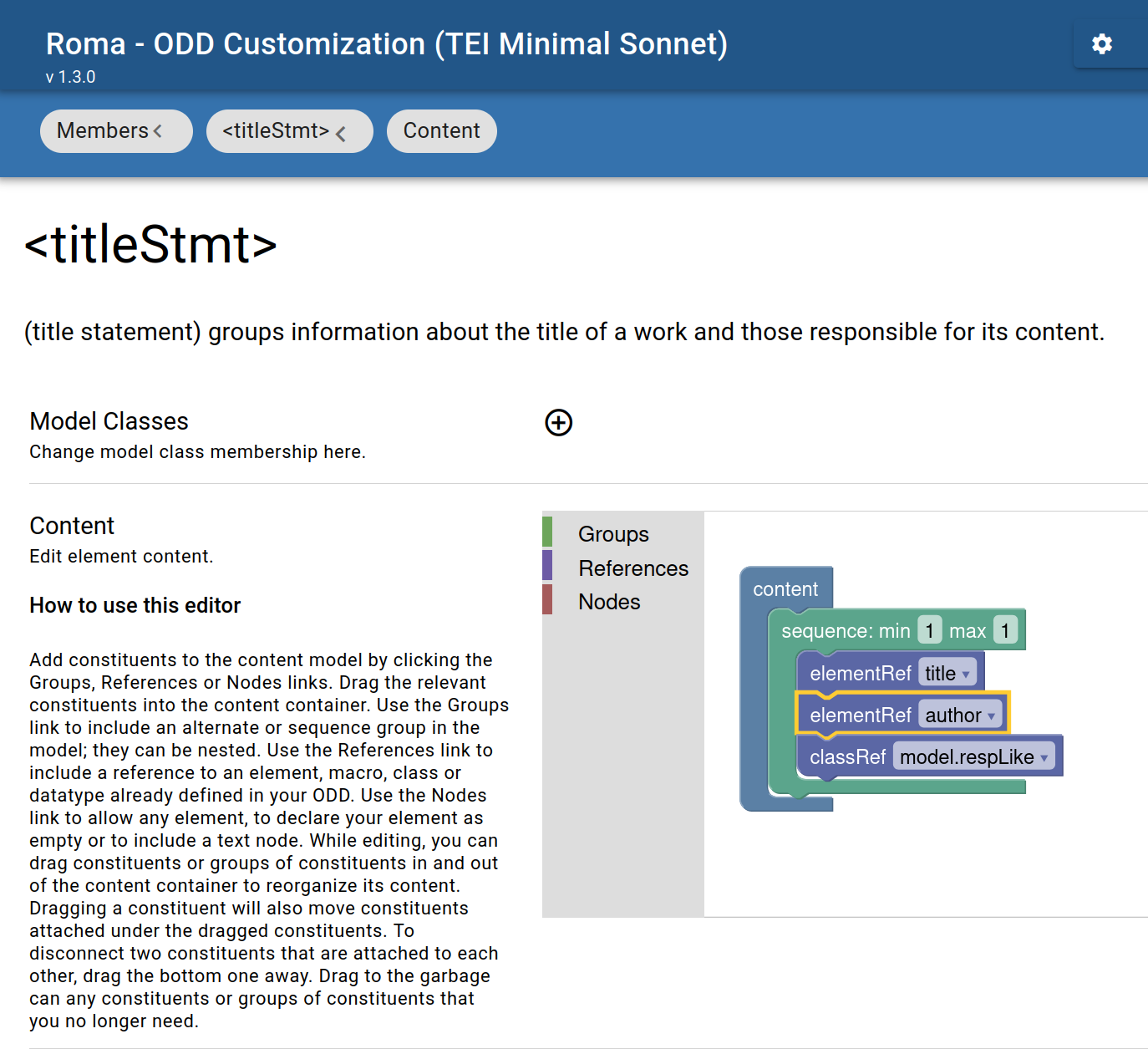Open the author elementRef dropdown
This screenshot has height=1049, width=1148.
point(960,715)
